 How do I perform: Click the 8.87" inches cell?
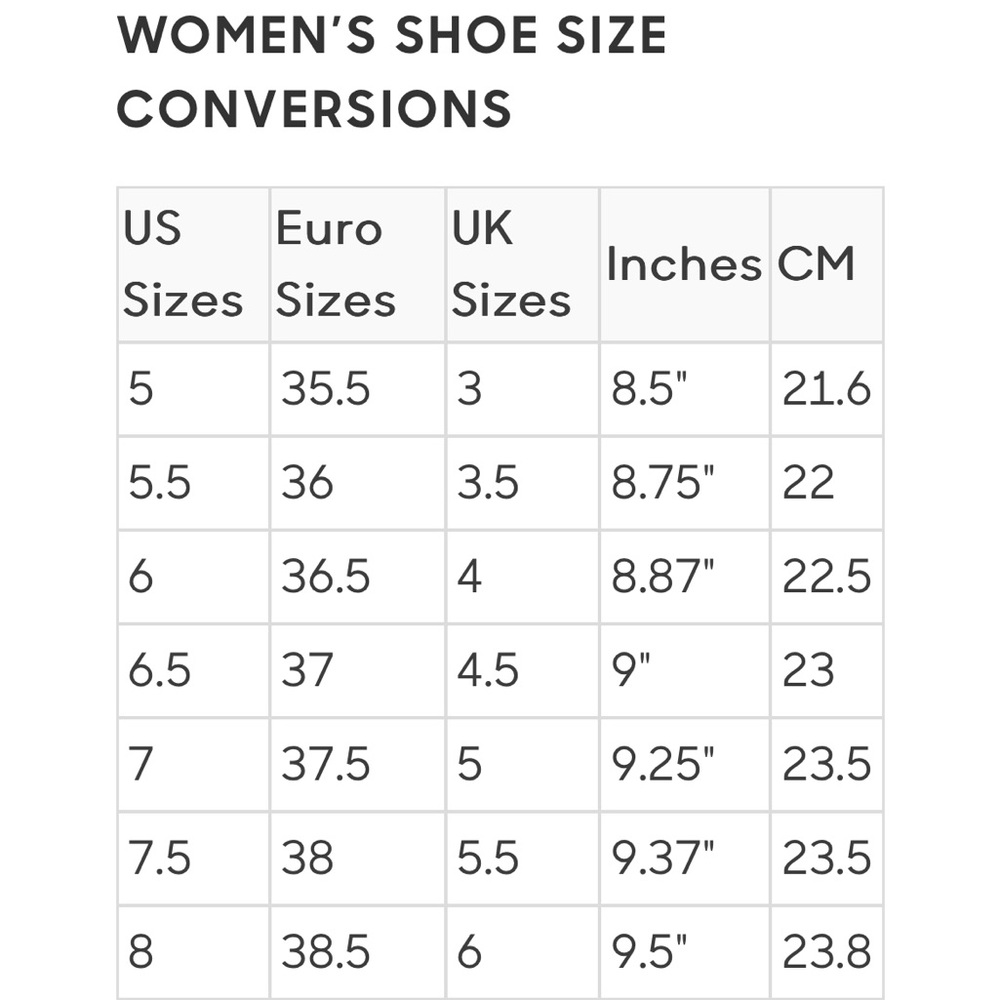685,577
